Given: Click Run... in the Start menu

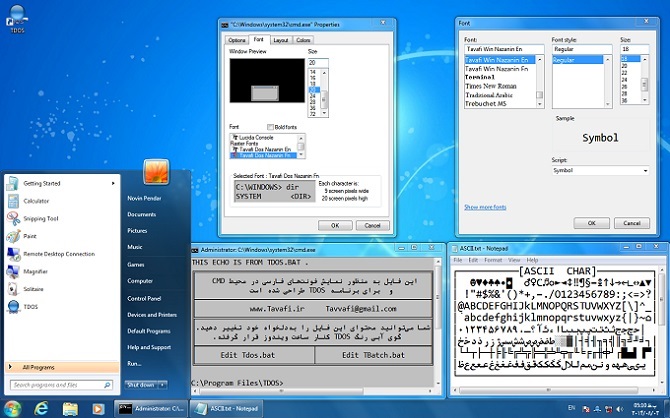Looking at the screenshot, I should [x=134, y=363].
